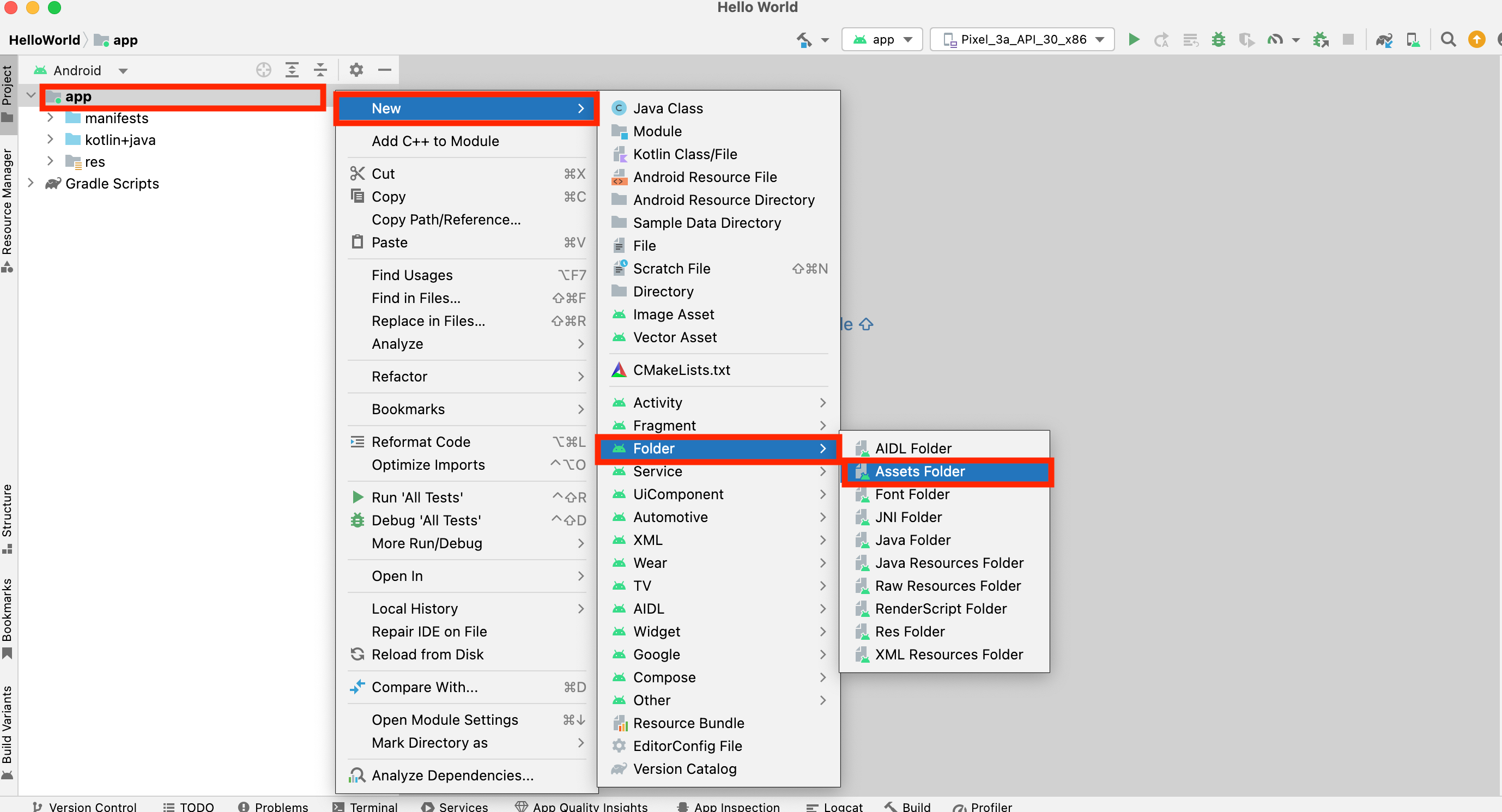Click Reformat Code in context menu
Screen dimensions: 1502x812
pyautogui.click(x=420, y=441)
